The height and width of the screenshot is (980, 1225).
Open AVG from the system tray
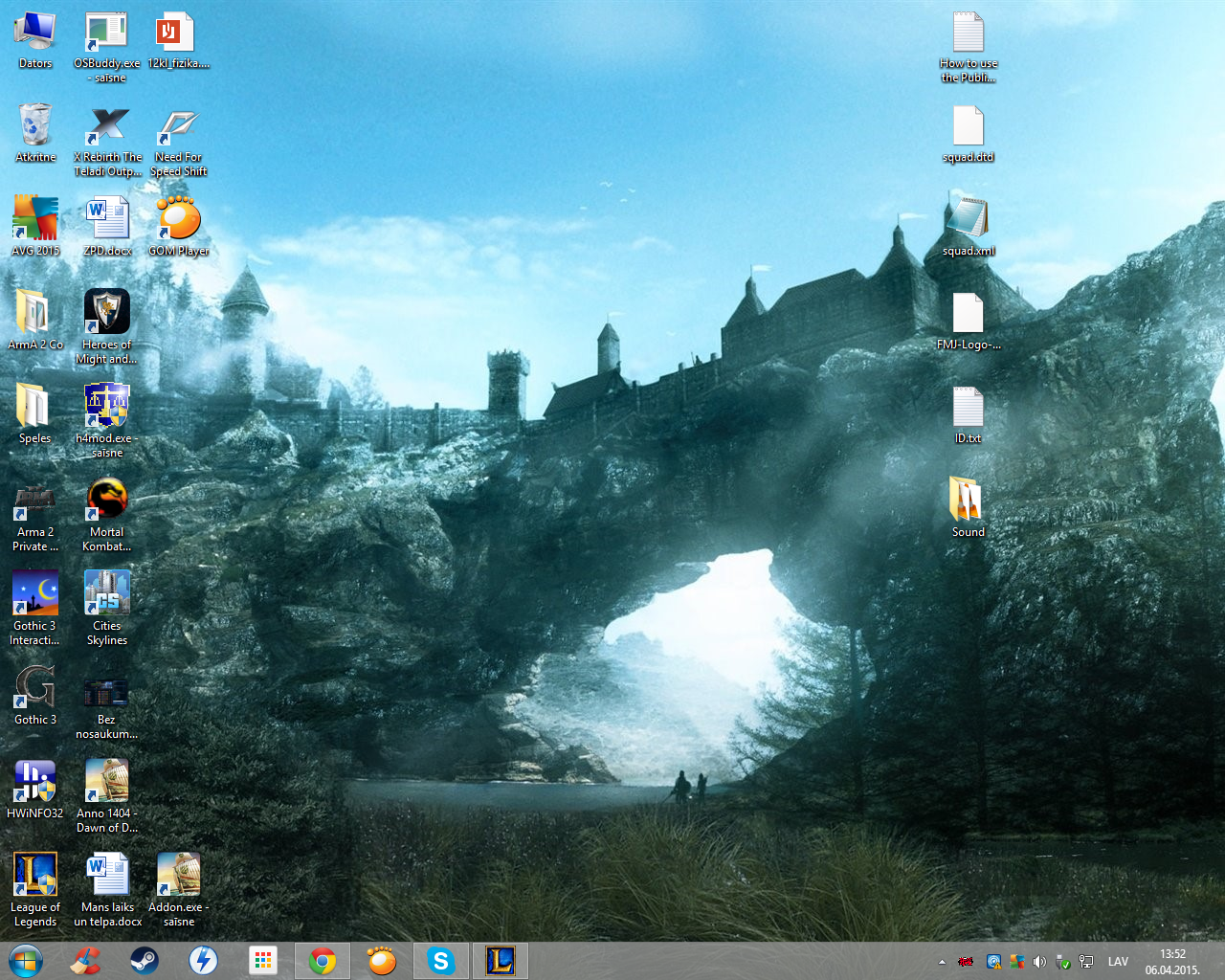coord(1017,962)
